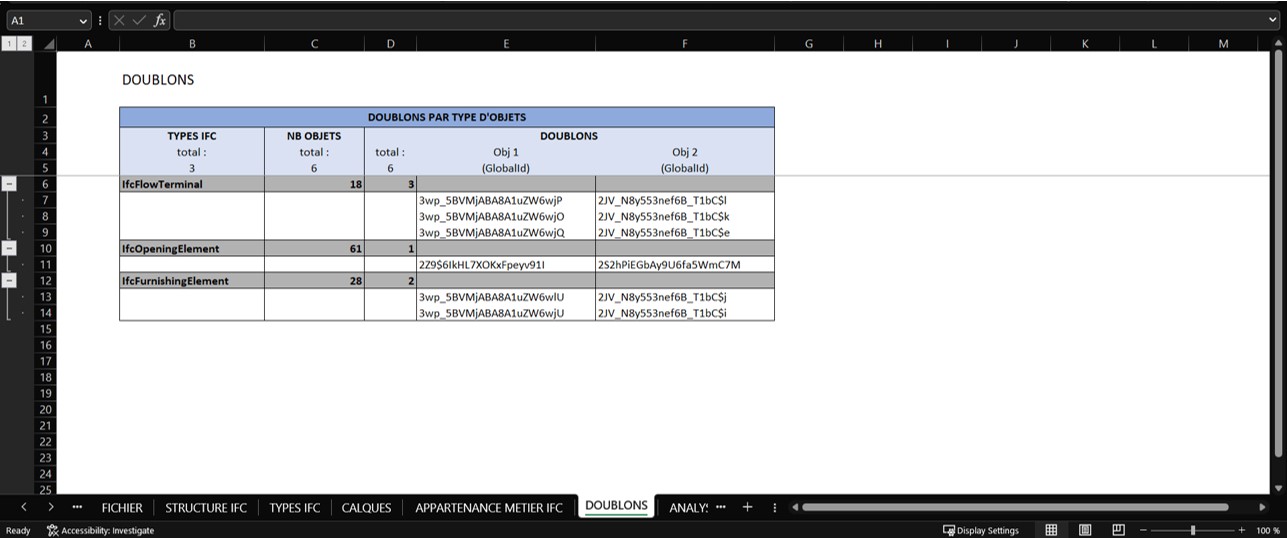1287x538 pixels.
Task: Click Accessibility: Investigate status item
Action: [100, 530]
